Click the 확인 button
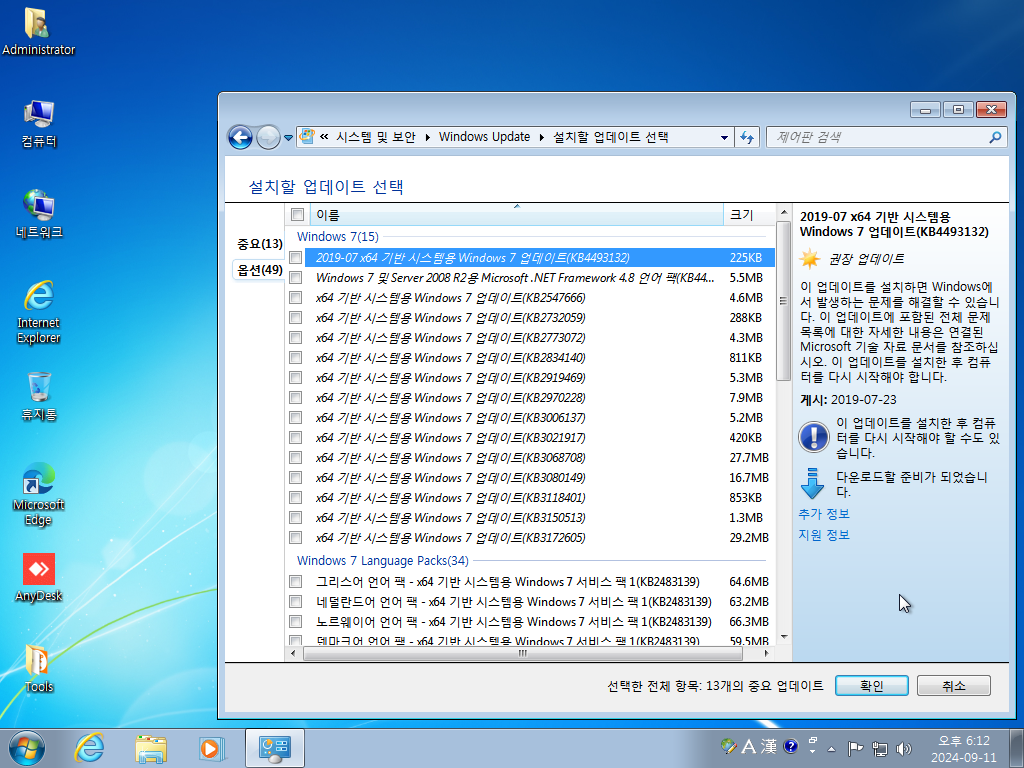The width and height of the screenshot is (1024, 768). (x=872, y=686)
